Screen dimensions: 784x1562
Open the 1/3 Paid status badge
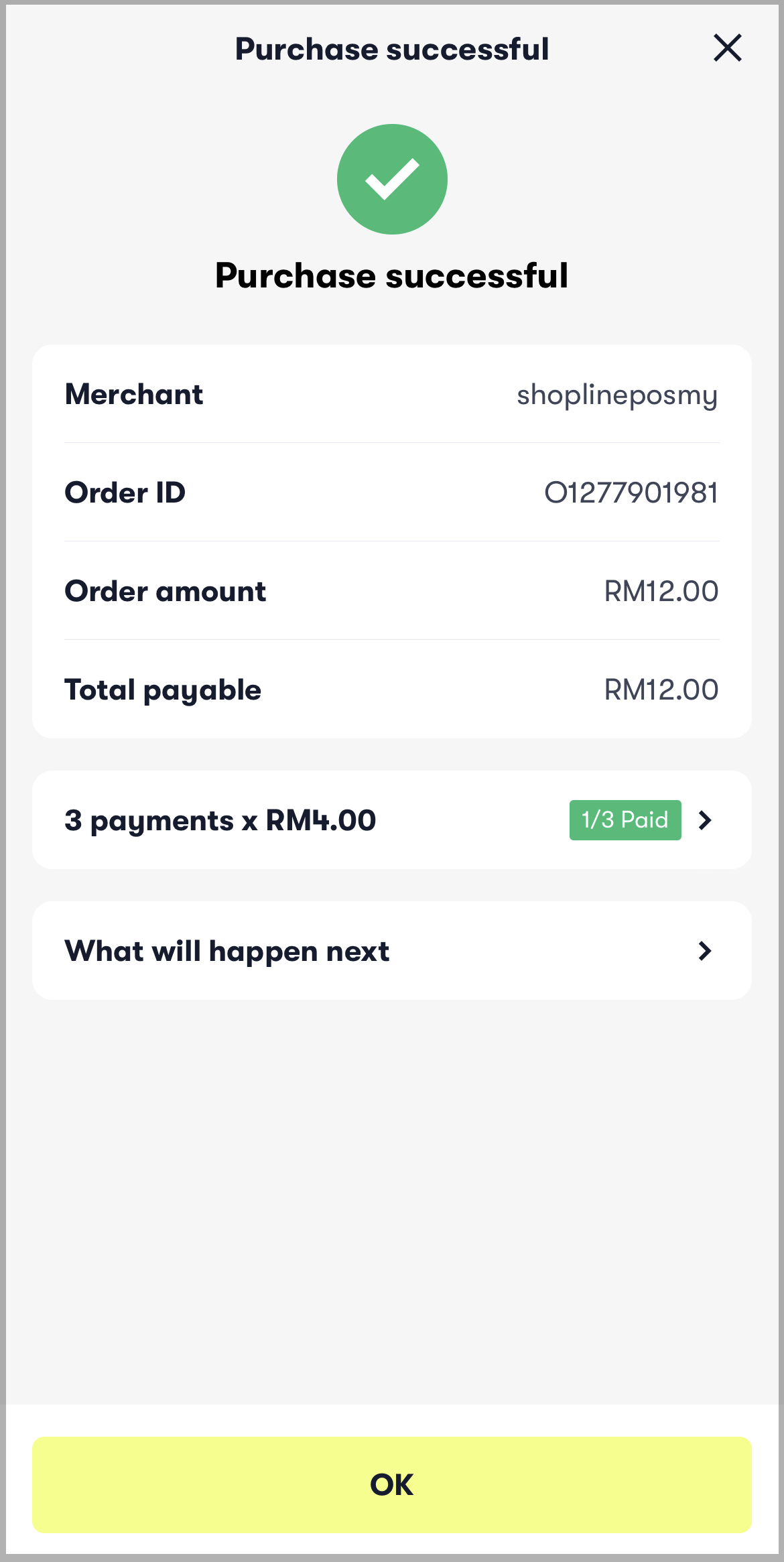click(x=625, y=820)
